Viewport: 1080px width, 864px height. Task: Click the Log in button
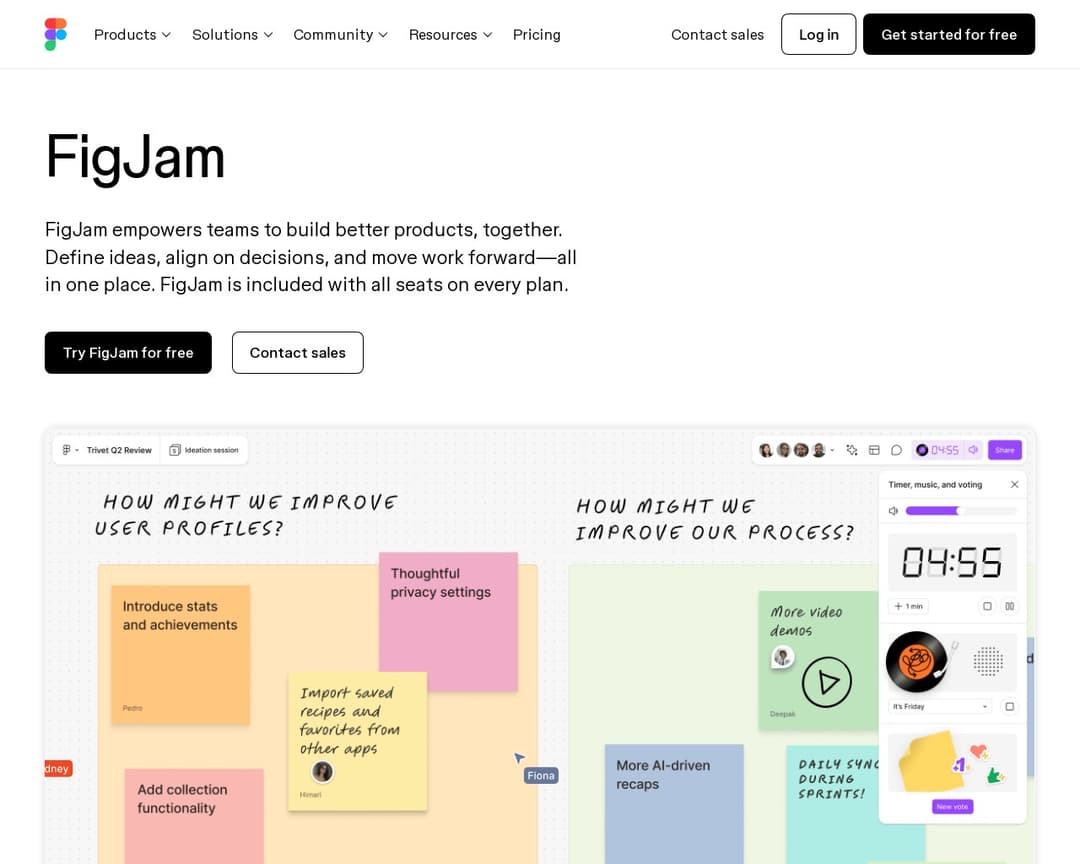coord(818,34)
